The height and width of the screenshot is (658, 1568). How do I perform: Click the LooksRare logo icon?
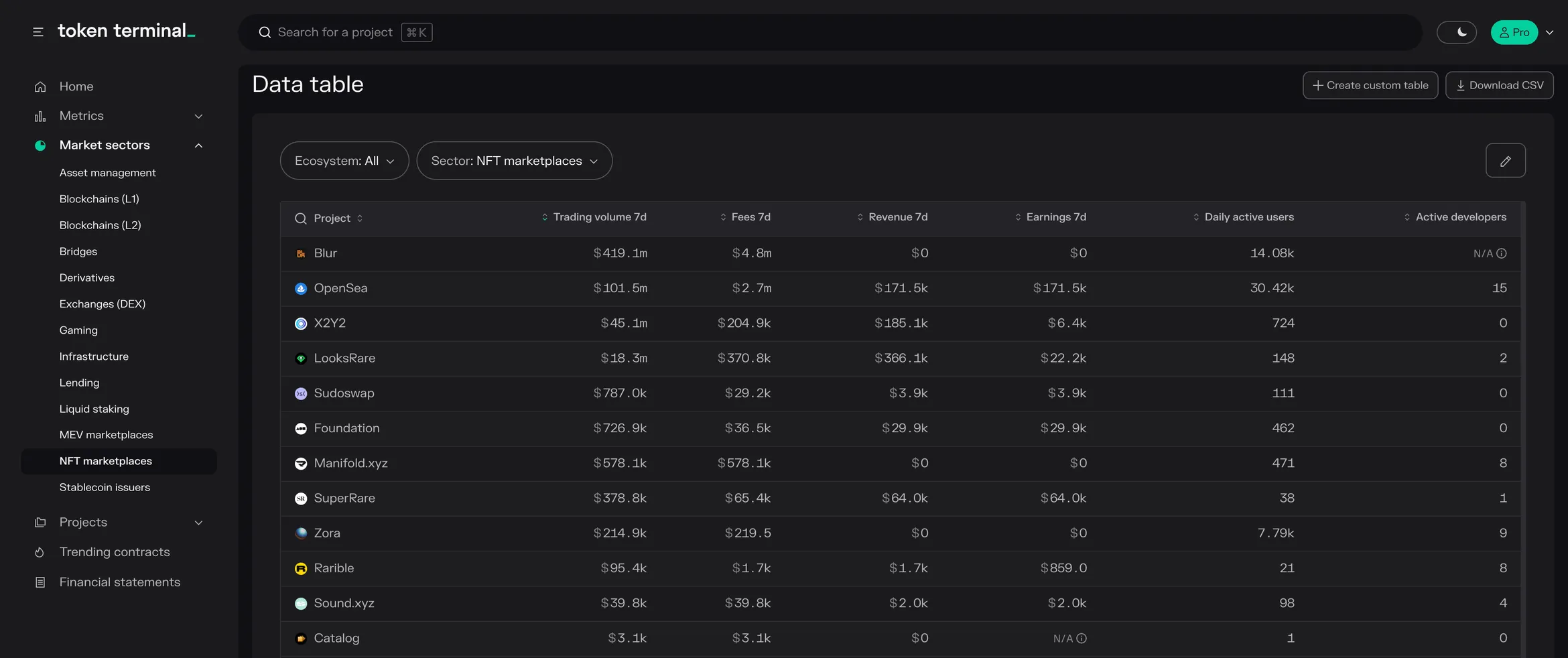(x=301, y=358)
